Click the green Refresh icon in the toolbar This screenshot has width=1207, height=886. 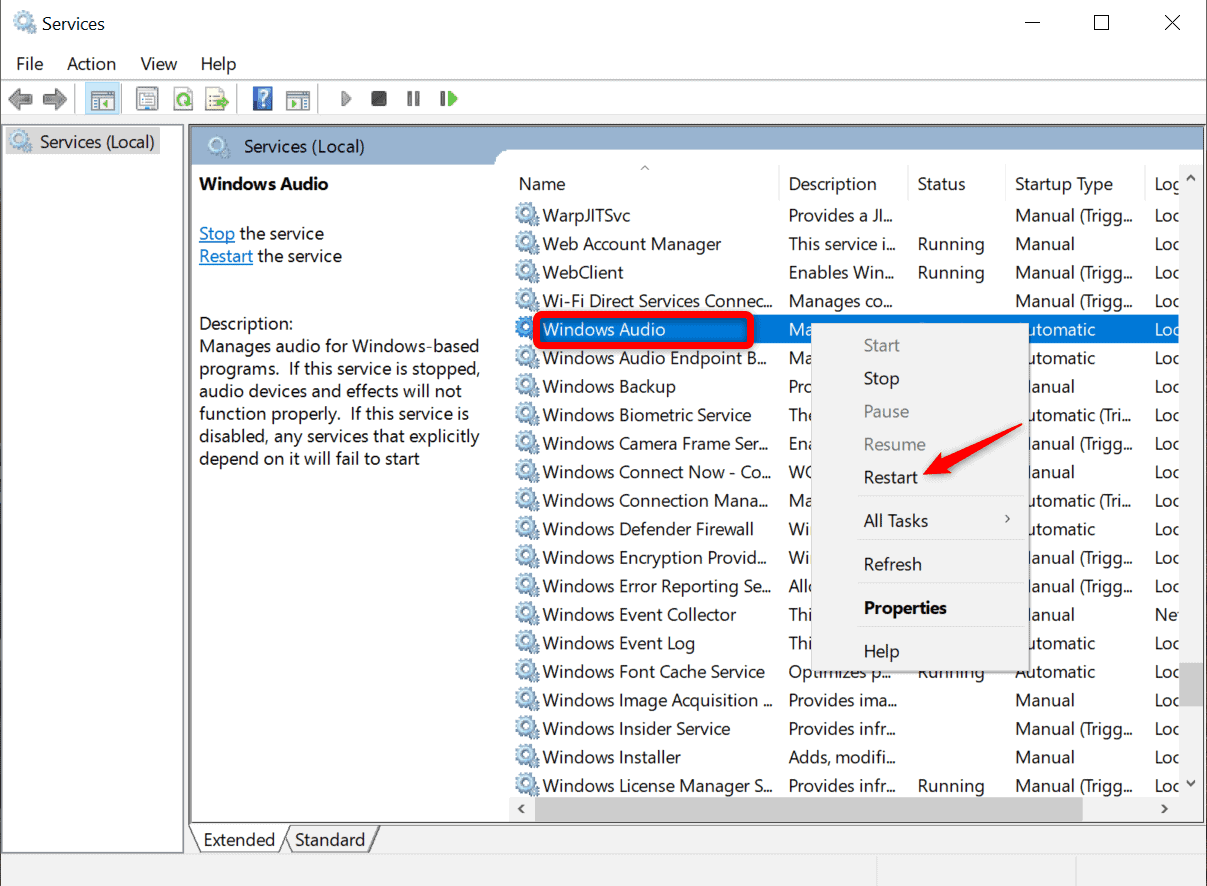coord(182,99)
